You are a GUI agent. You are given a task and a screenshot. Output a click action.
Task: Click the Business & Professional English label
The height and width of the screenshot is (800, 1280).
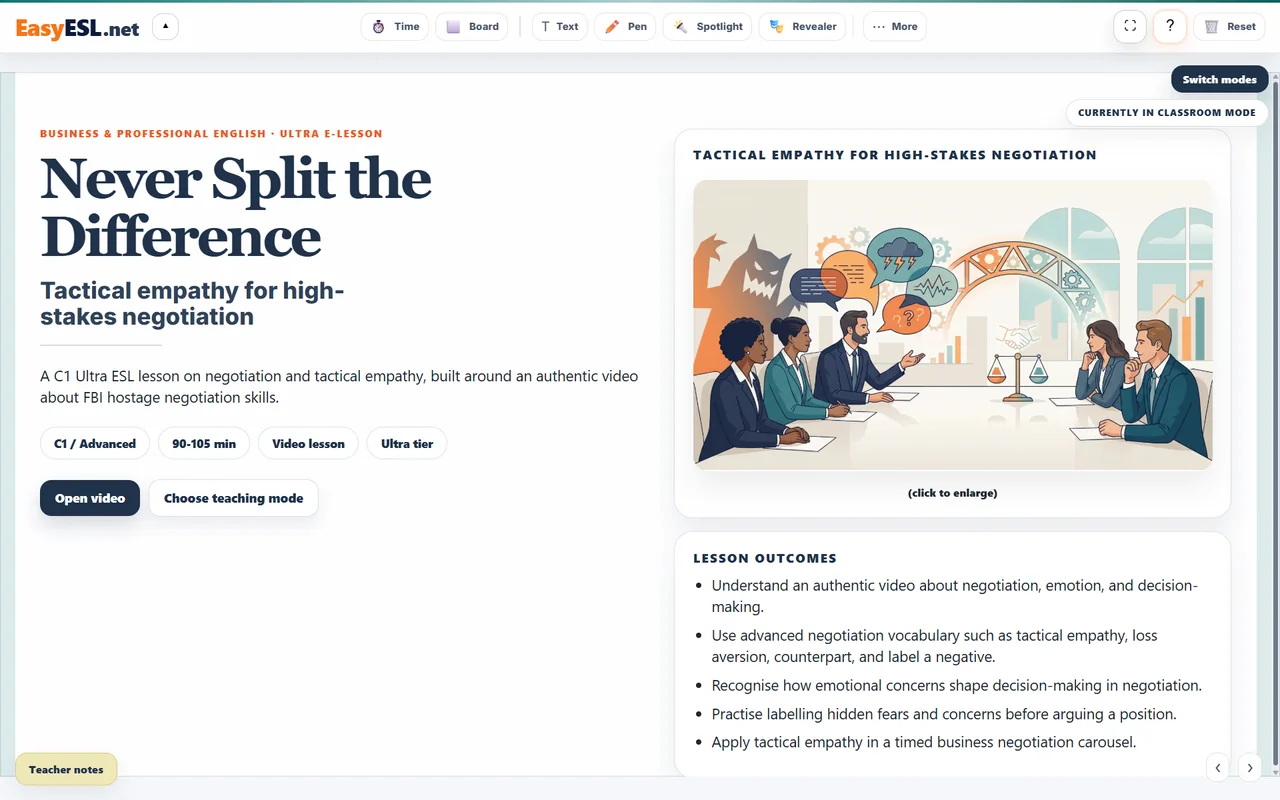click(153, 134)
